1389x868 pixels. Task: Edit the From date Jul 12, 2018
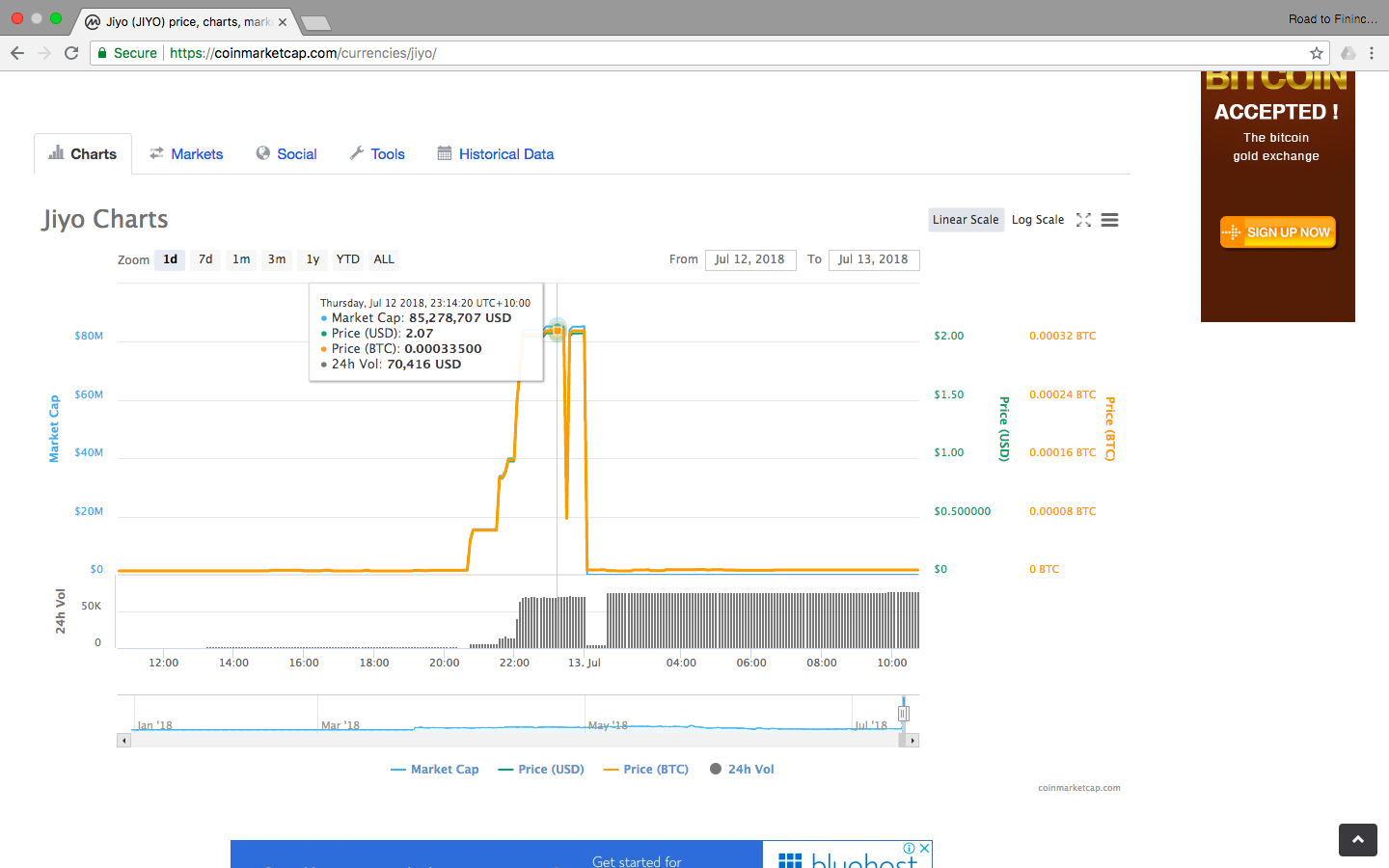pyautogui.click(x=750, y=259)
